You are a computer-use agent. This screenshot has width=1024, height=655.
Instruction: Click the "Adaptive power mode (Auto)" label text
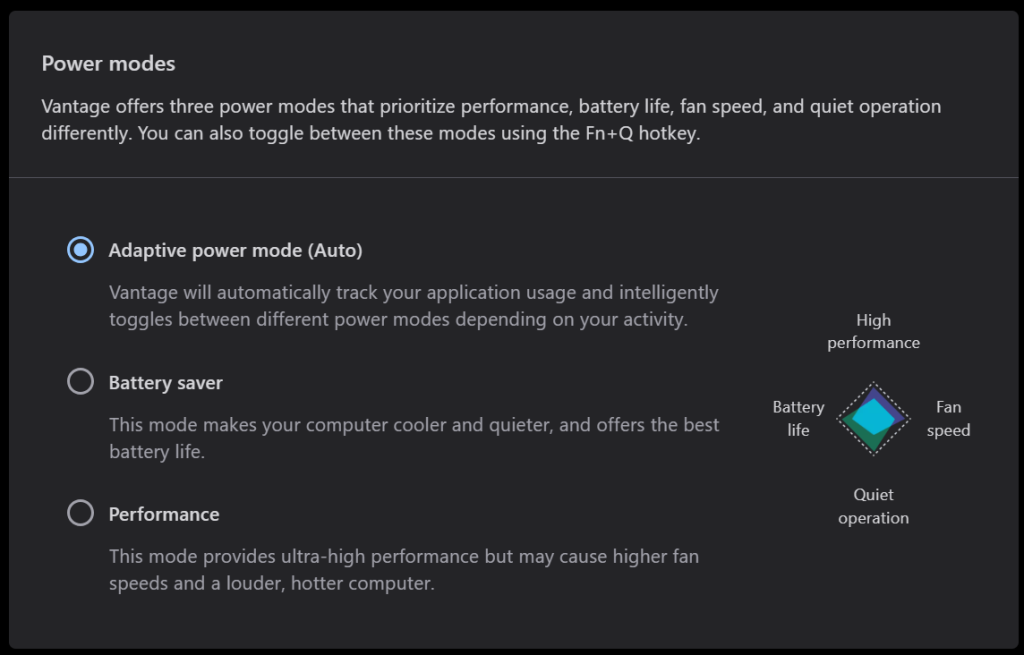[x=235, y=250]
